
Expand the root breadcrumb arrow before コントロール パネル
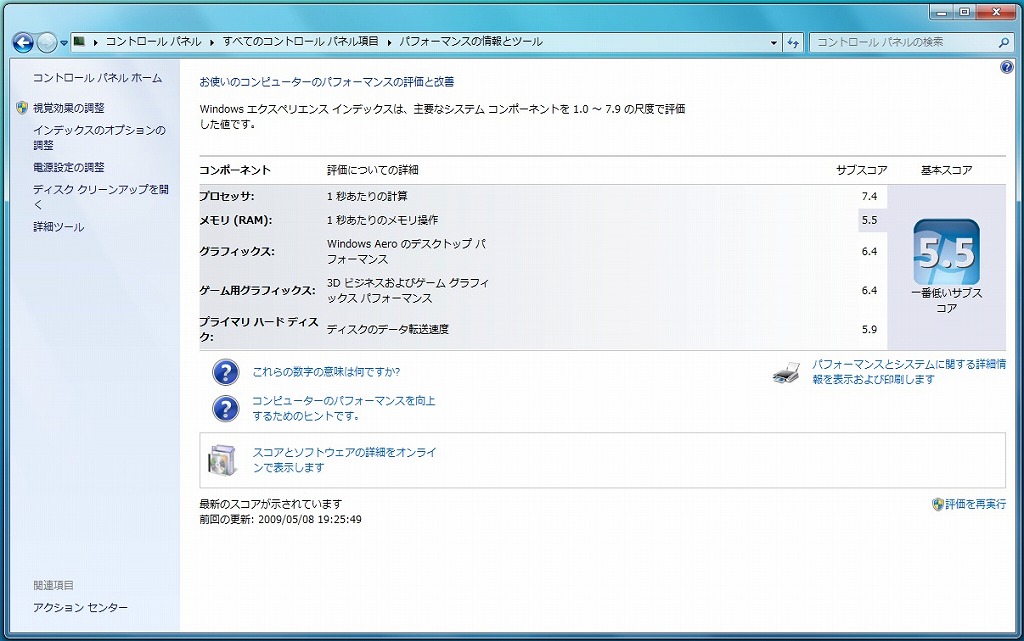[x=95, y=42]
